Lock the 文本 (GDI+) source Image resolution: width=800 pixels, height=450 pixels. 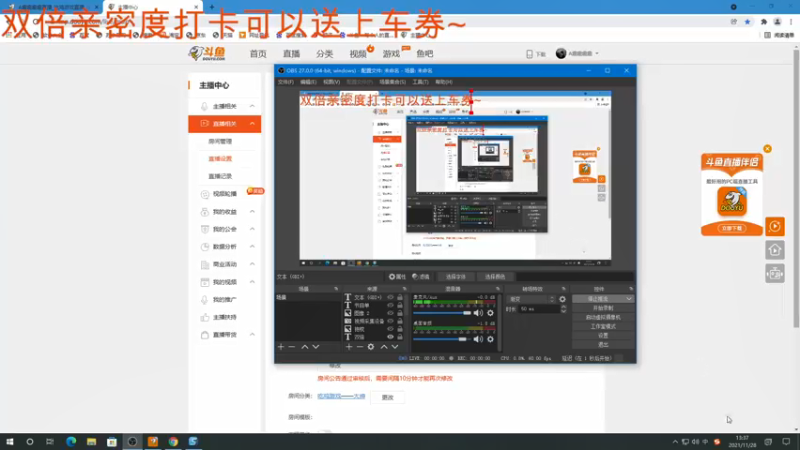(x=400, y=297)
